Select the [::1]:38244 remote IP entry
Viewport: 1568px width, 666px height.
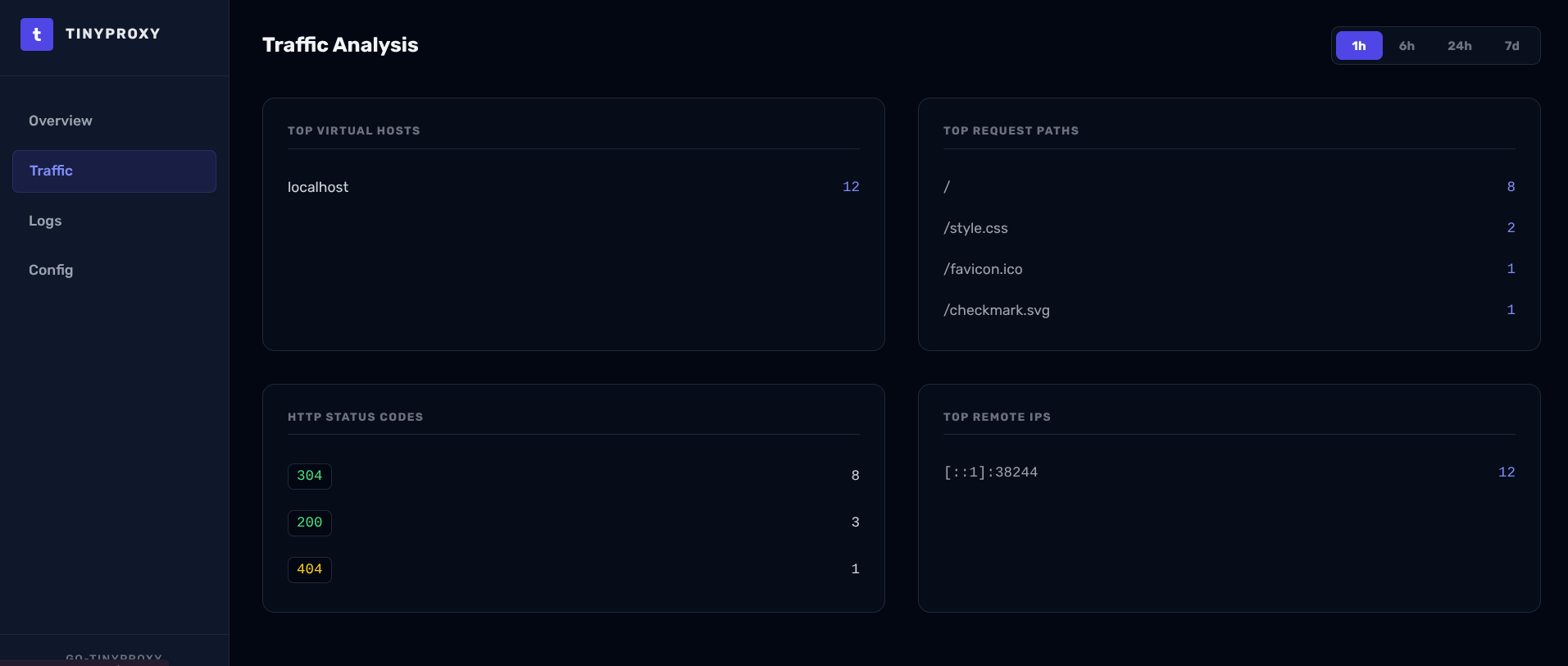(990, 472)
